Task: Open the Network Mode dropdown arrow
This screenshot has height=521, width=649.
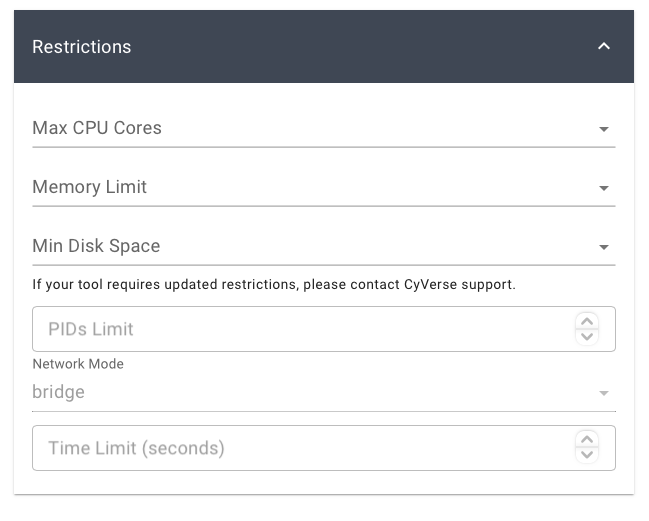Action: (603, 393)
